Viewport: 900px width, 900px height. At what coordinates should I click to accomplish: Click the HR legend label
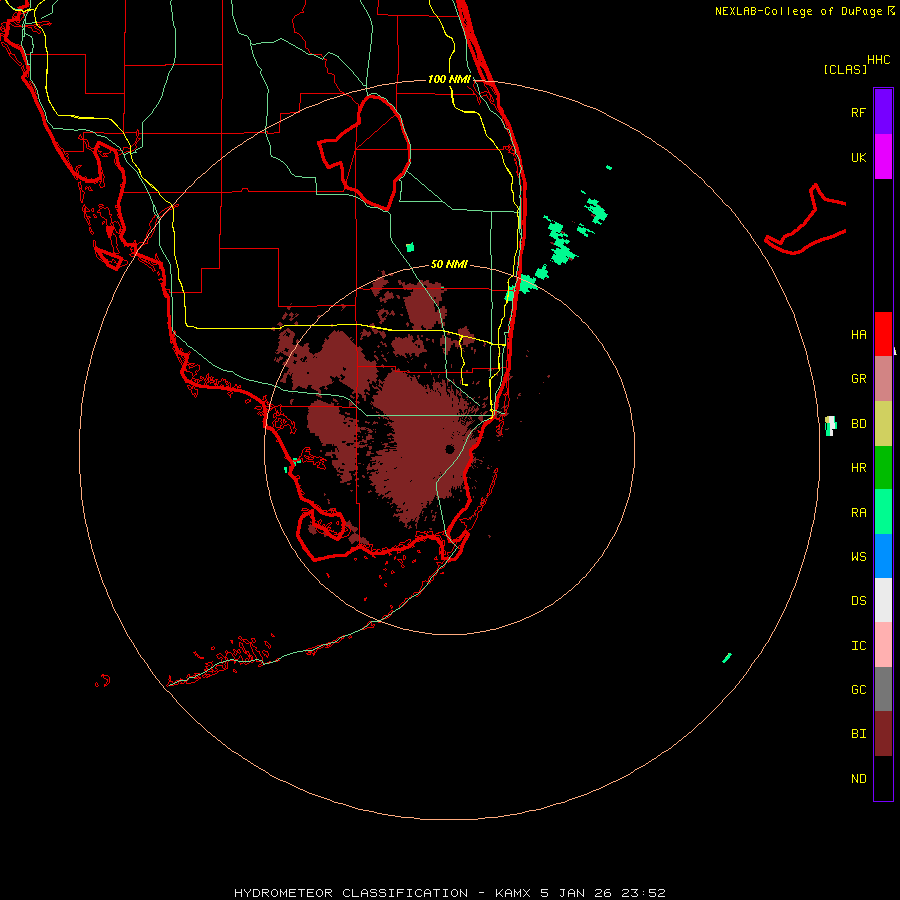click(x=858, y=468)
